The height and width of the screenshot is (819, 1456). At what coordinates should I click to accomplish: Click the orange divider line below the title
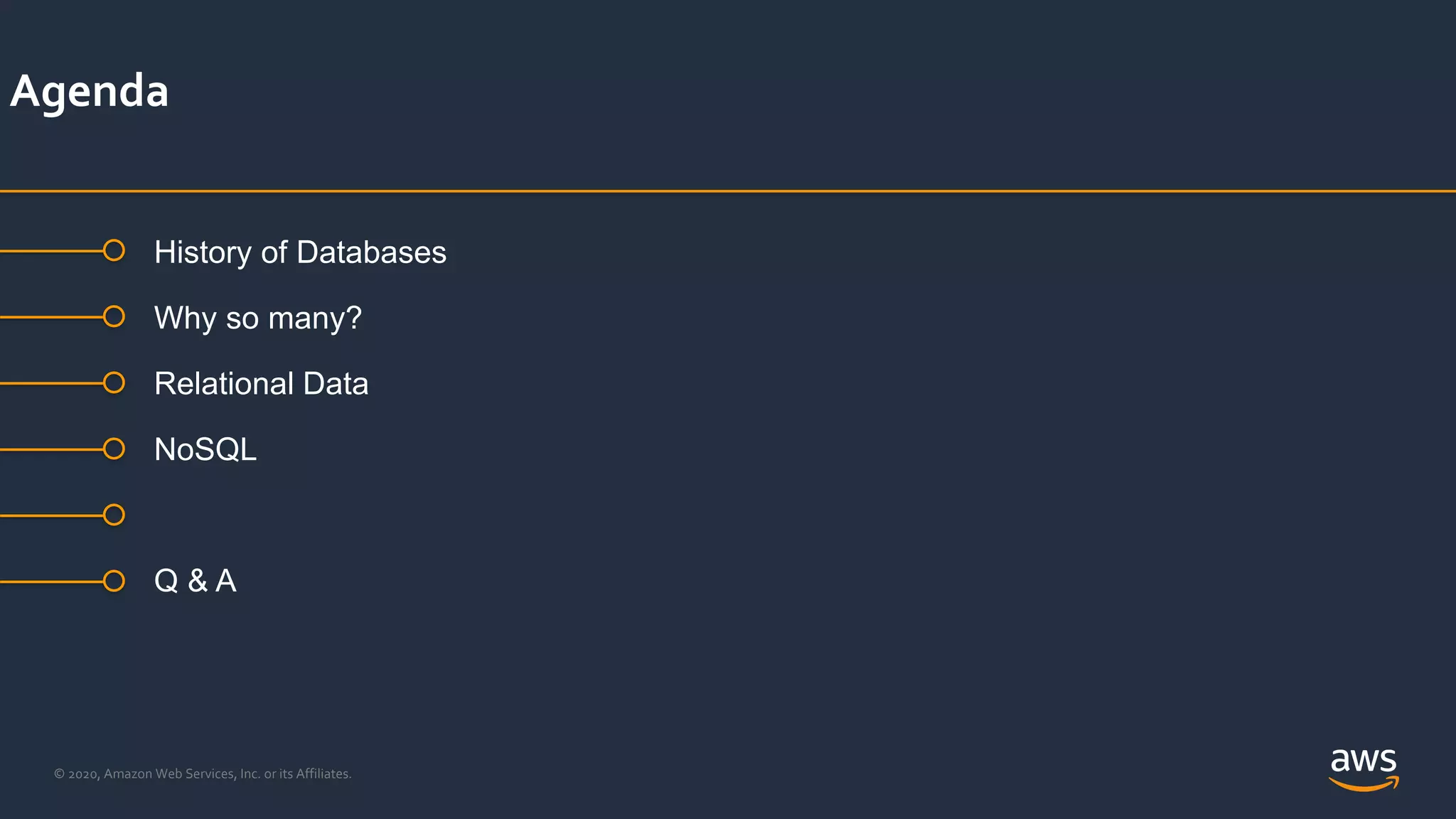coord(728,191)
